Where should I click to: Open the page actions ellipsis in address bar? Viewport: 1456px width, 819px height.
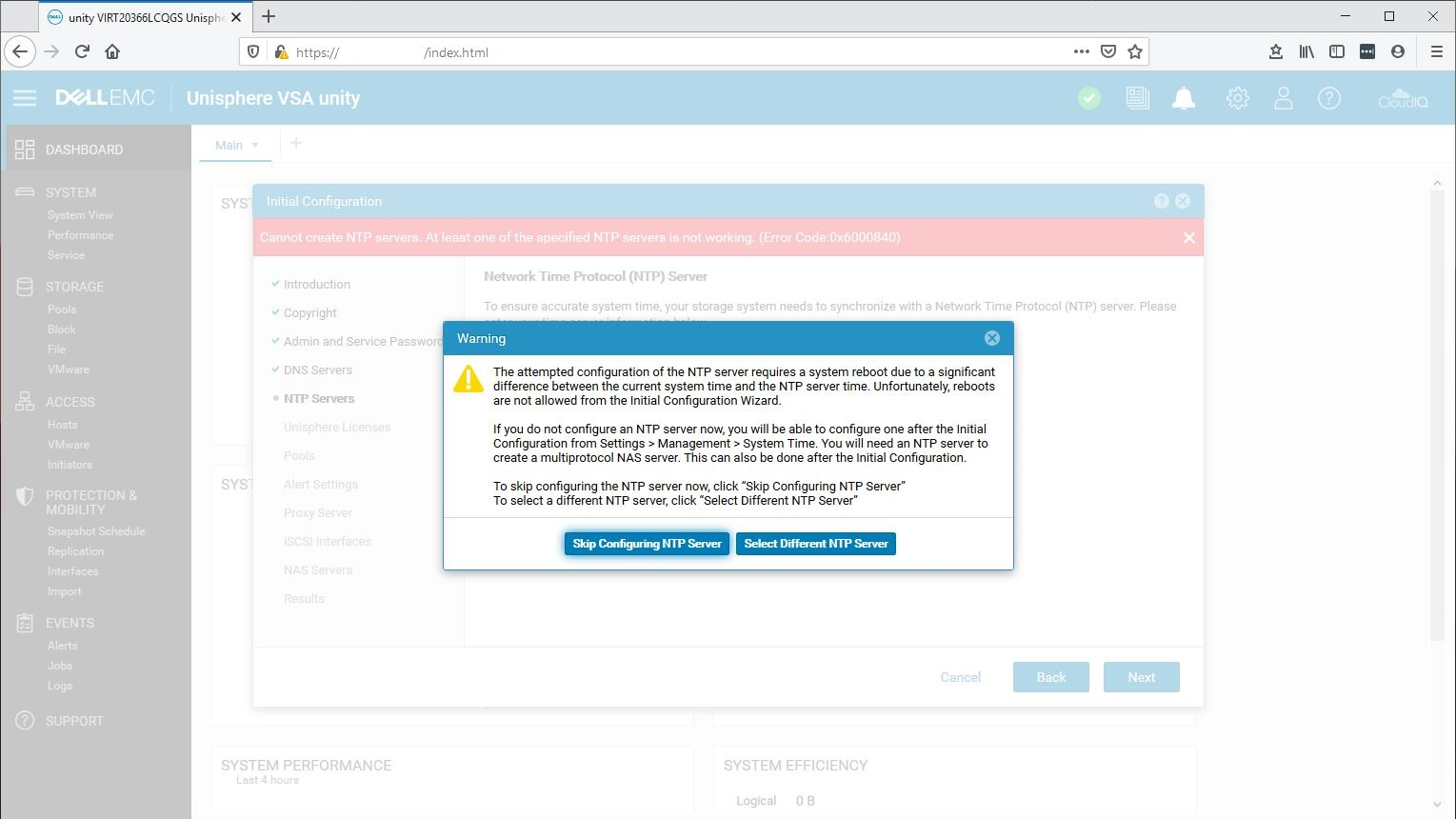pos(1081,52)
